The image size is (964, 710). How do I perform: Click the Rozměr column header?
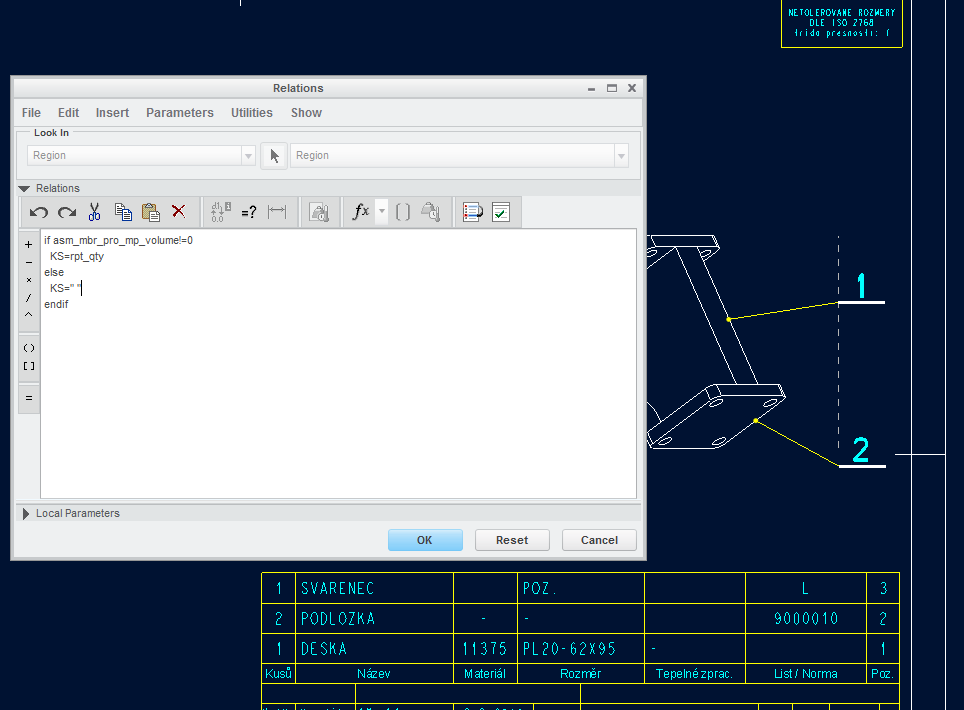580,674
